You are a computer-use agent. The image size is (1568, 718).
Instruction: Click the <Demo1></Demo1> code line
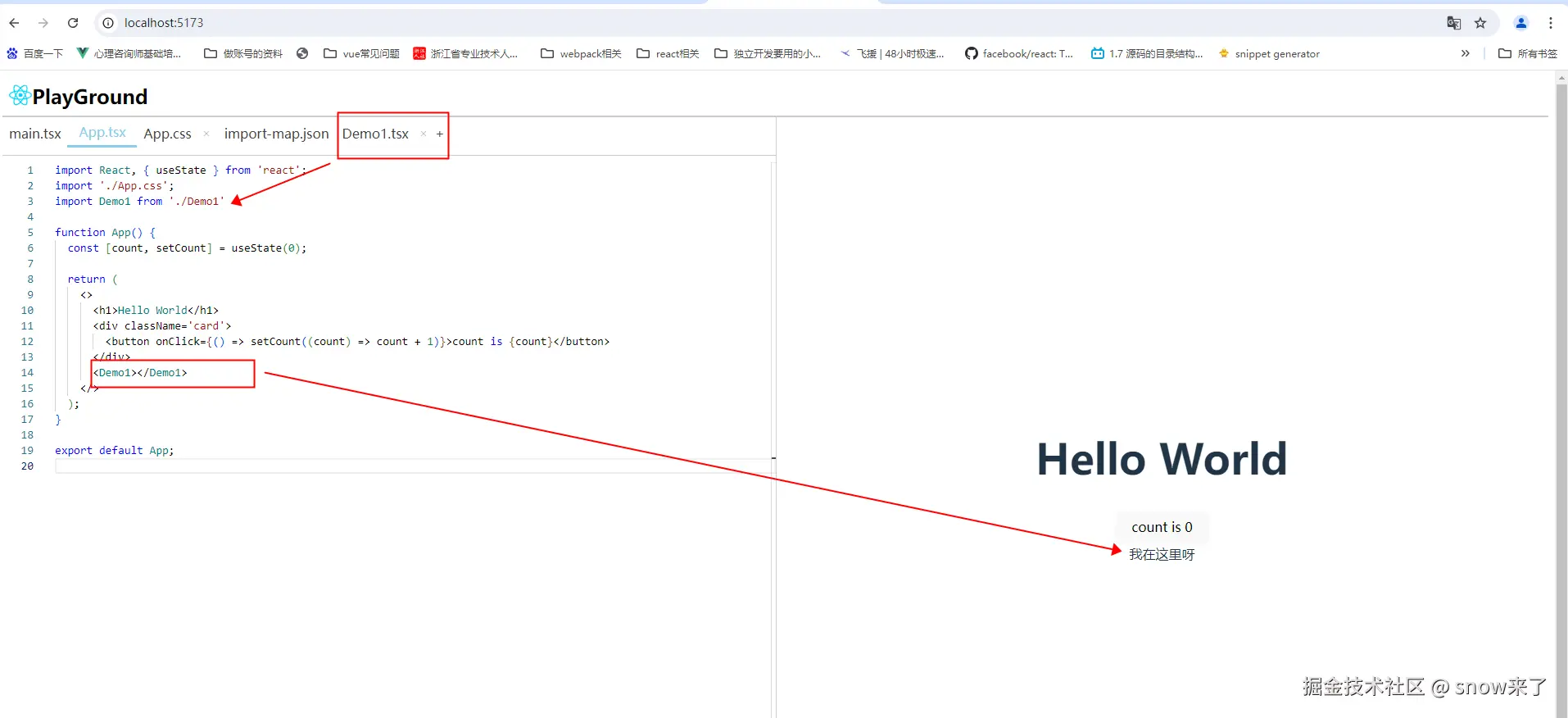(x=140, y=373)
